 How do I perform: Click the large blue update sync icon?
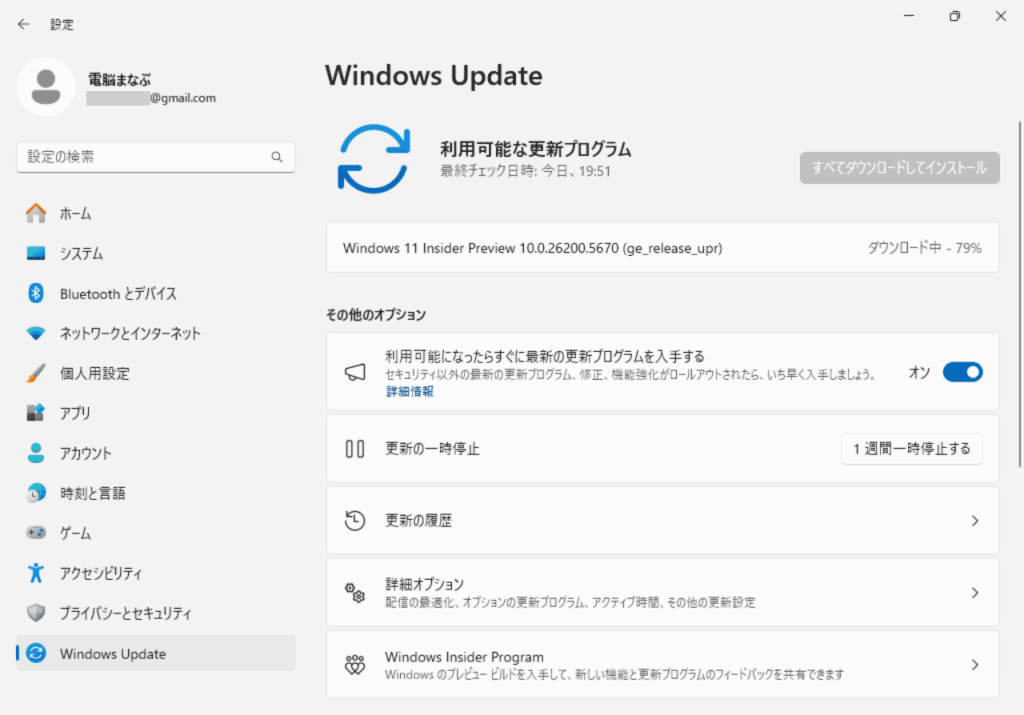pos(374,159)
